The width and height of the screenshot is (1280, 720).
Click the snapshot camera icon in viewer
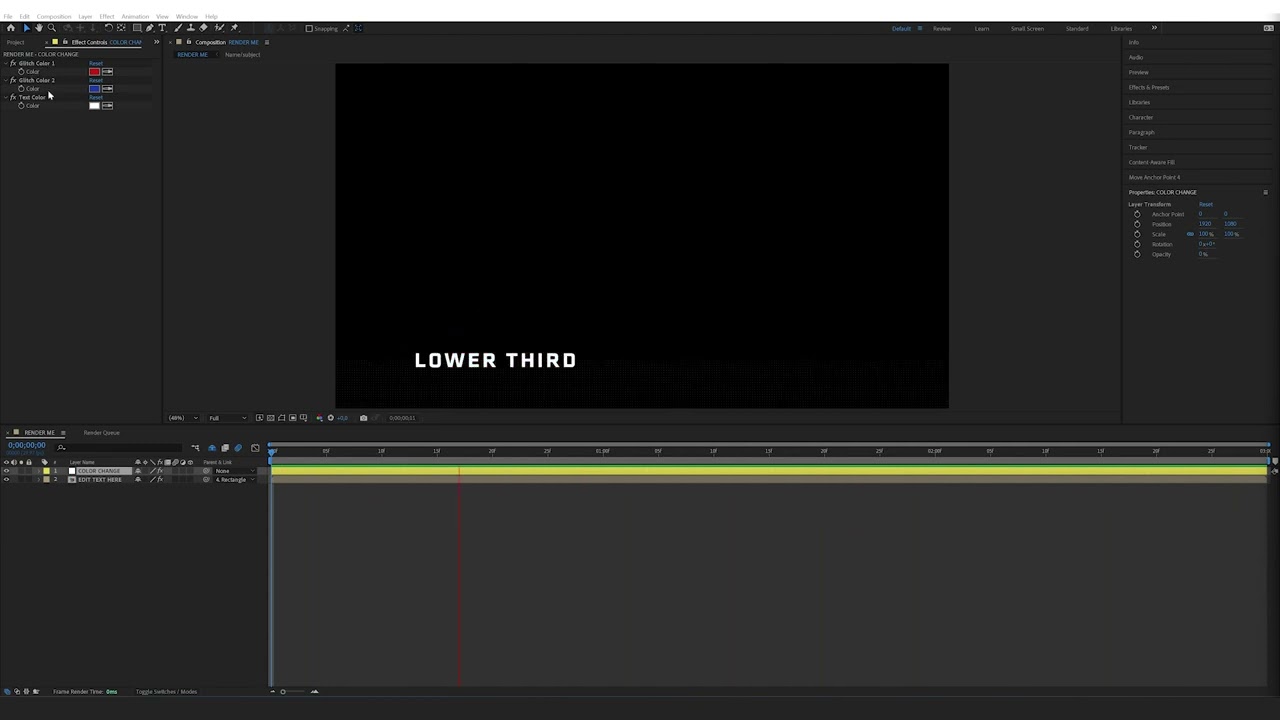click(x=363, y=418)
